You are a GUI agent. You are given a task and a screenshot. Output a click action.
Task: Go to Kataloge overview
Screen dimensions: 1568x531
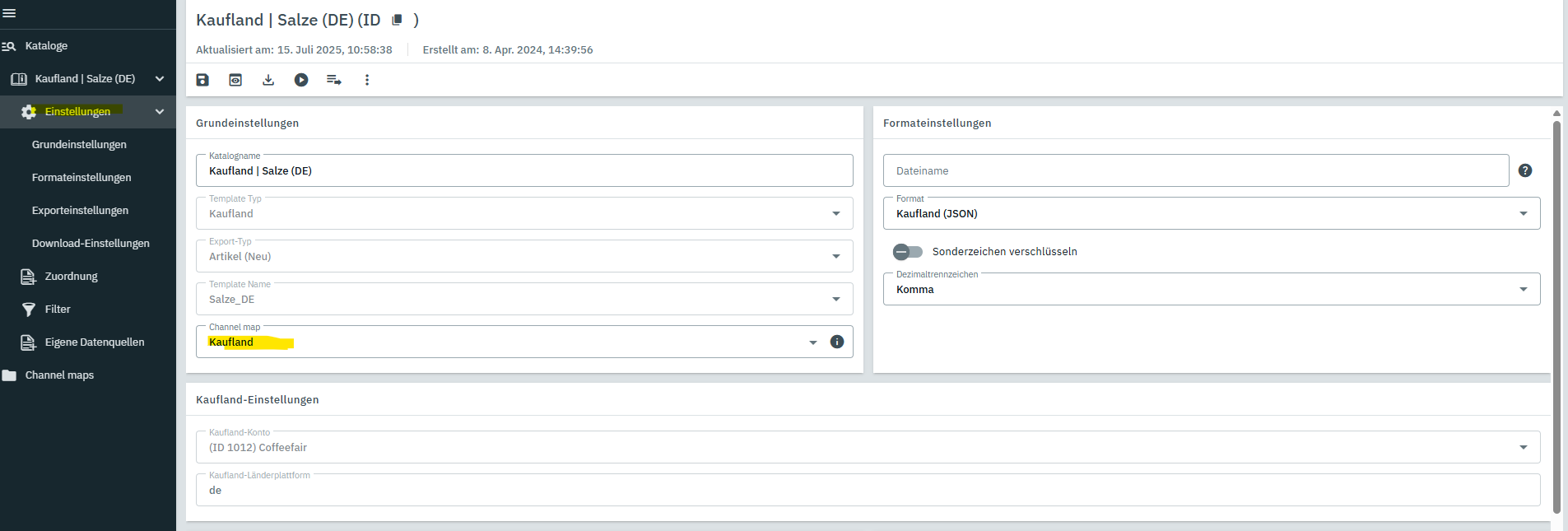click(x=46, y=46)
